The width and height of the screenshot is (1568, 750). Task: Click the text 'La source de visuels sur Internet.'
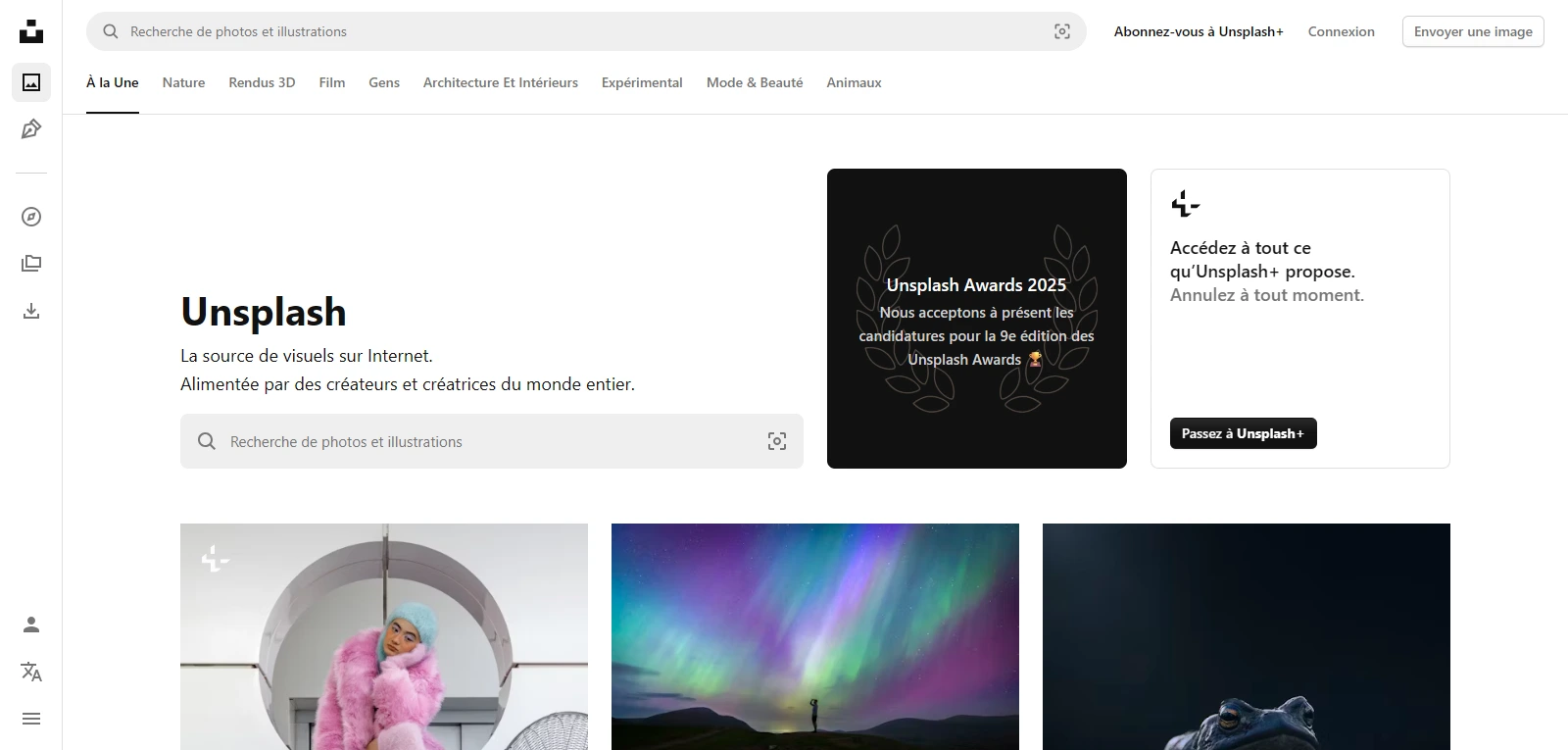307,356
